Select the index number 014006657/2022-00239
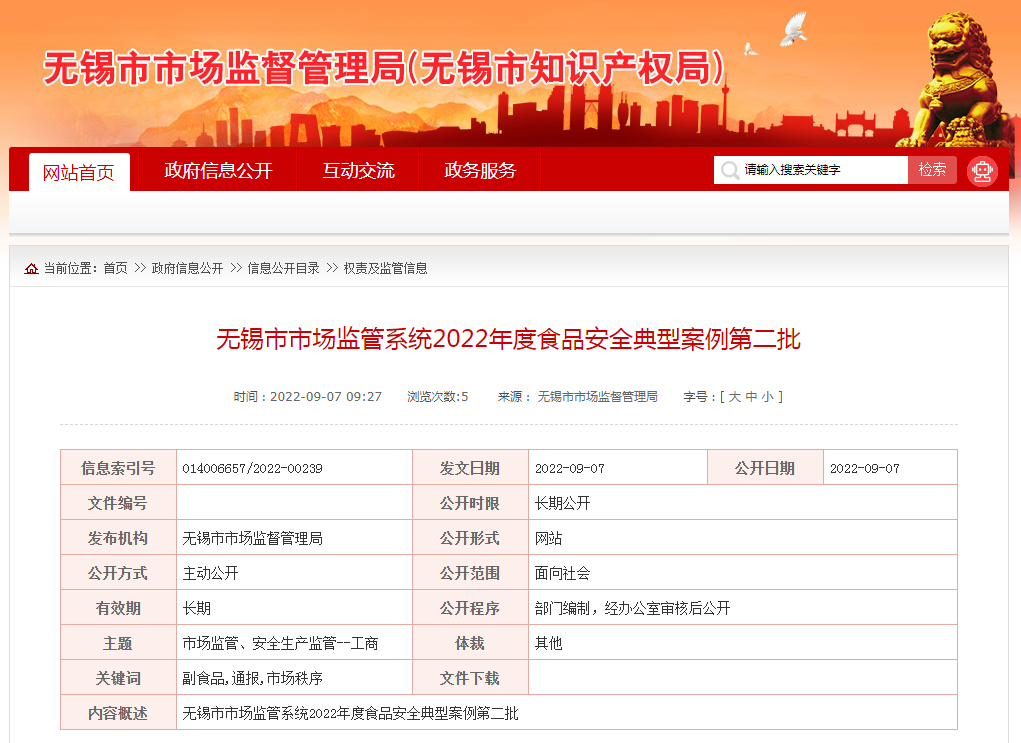Image resolution: width=1021 pixels, height=743 pixels. pos(253,469)
